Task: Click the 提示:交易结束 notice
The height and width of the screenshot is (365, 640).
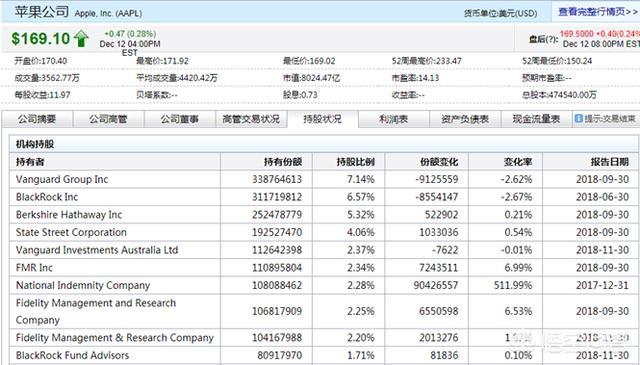Action: pyautogui.click(x=610, y=119)
